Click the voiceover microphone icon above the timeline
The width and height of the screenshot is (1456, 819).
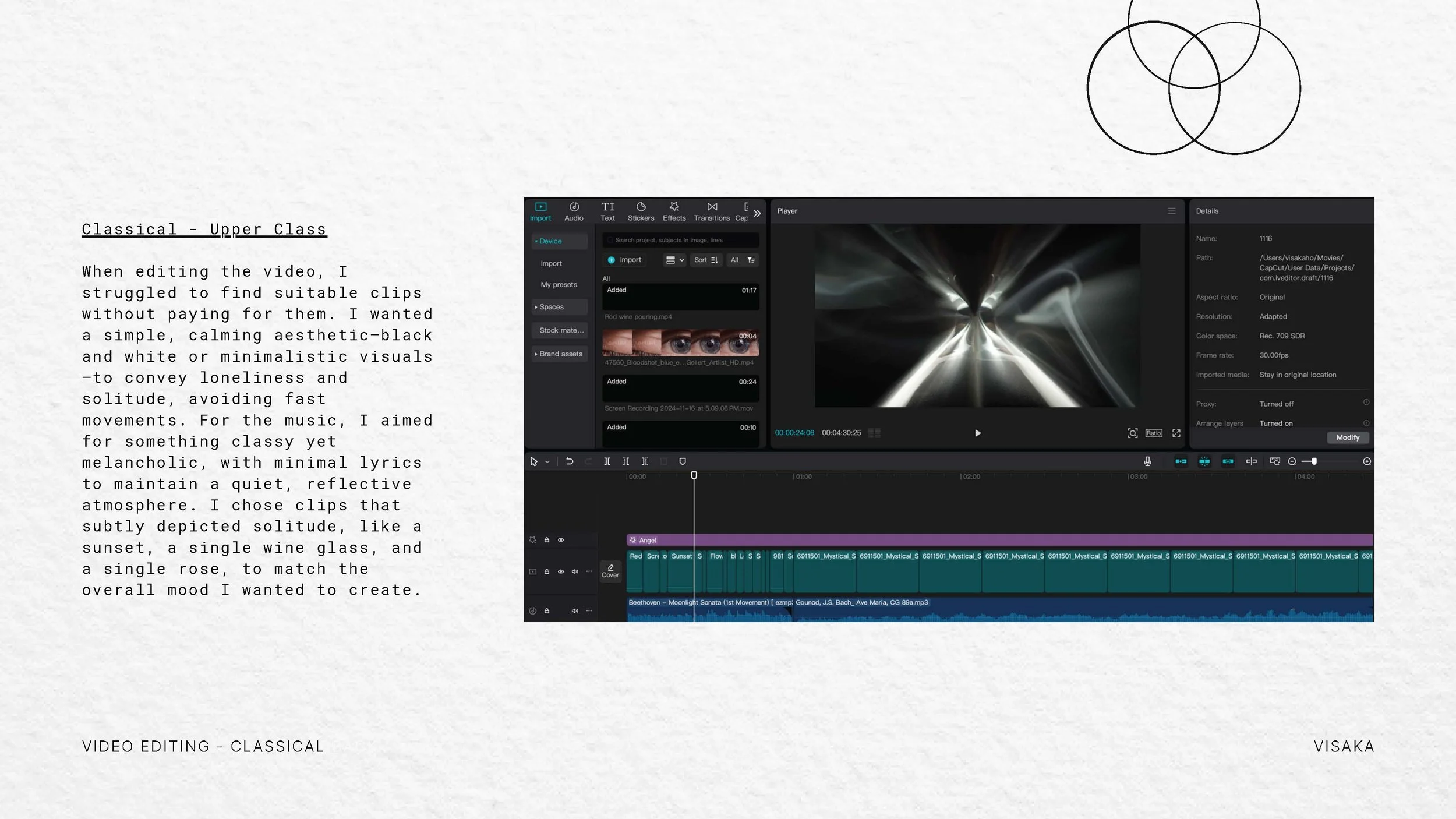(x=1147, y=461)
